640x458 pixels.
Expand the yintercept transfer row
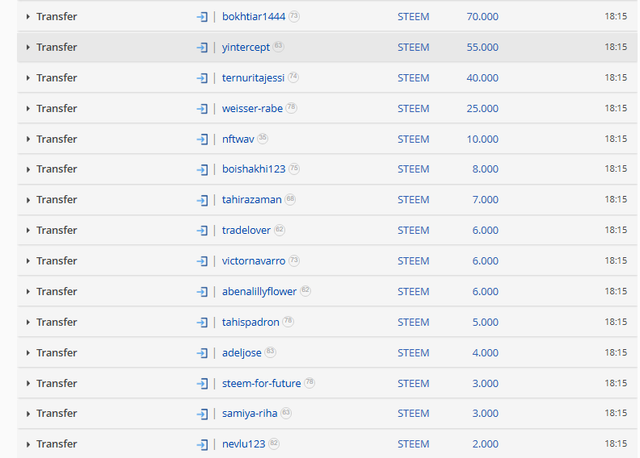(28, 47)
